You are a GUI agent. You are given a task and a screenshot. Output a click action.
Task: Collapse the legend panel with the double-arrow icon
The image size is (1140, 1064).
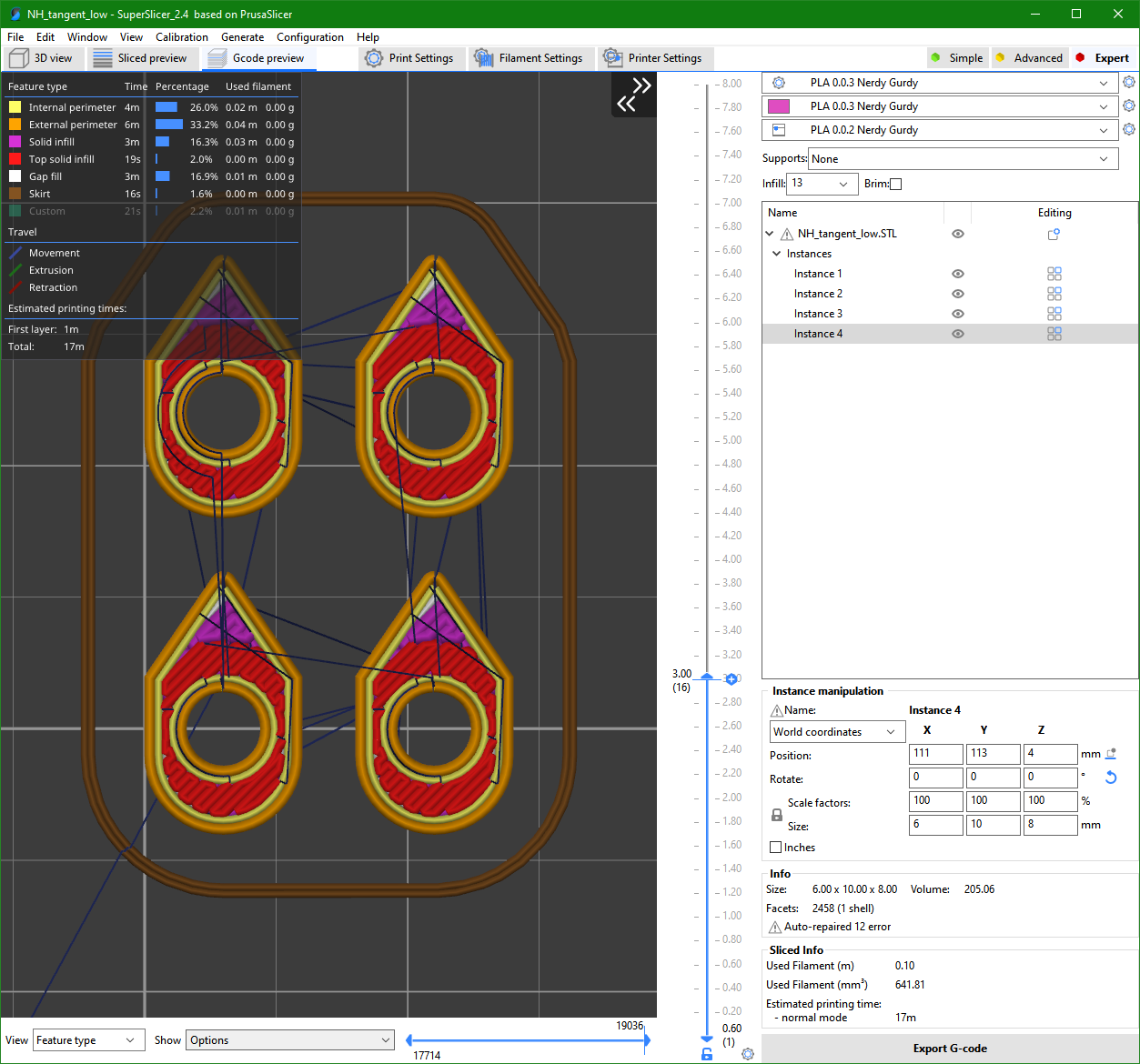(633, 95)
